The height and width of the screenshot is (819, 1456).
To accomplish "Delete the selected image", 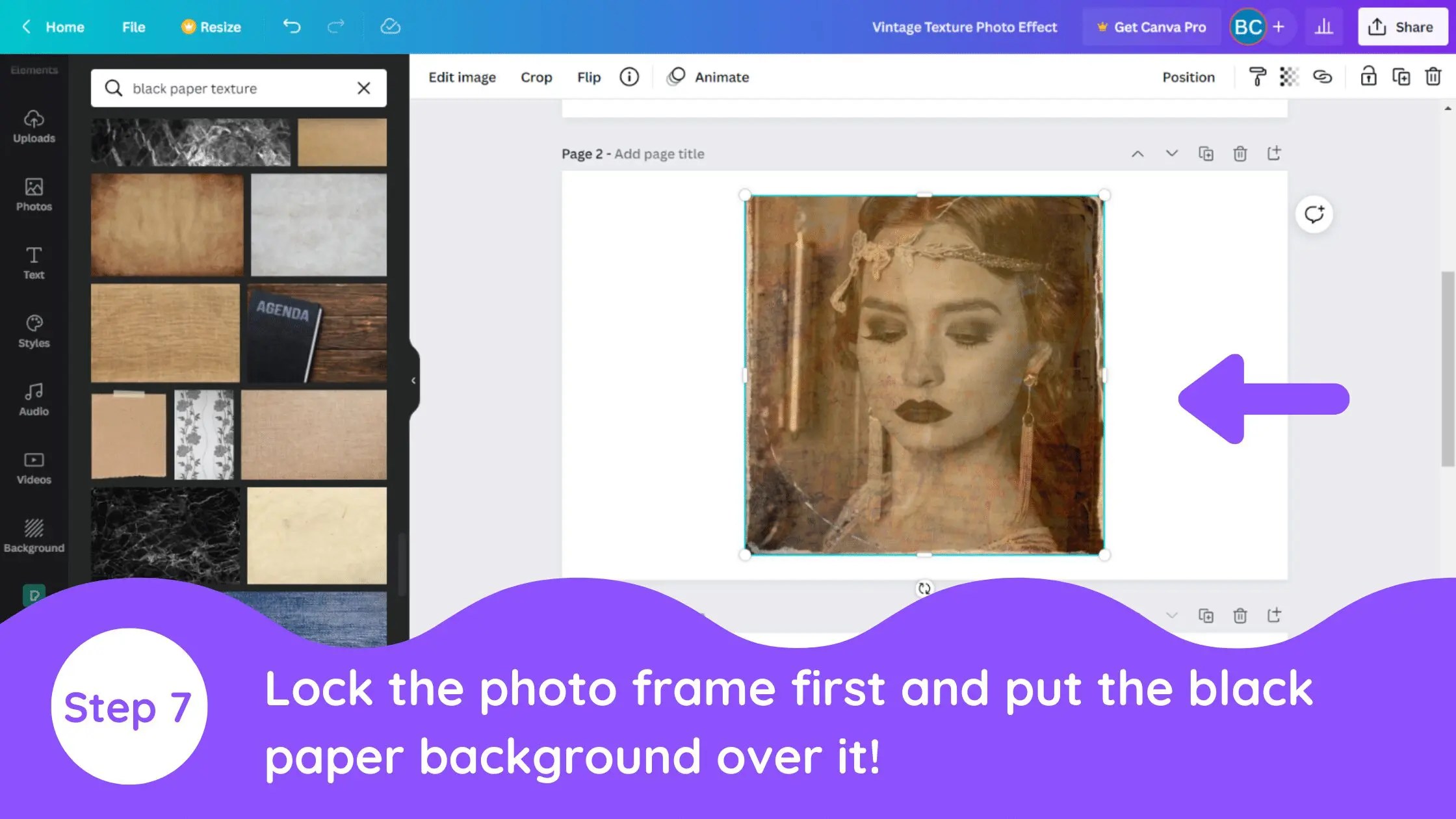I will [1433, 77].
